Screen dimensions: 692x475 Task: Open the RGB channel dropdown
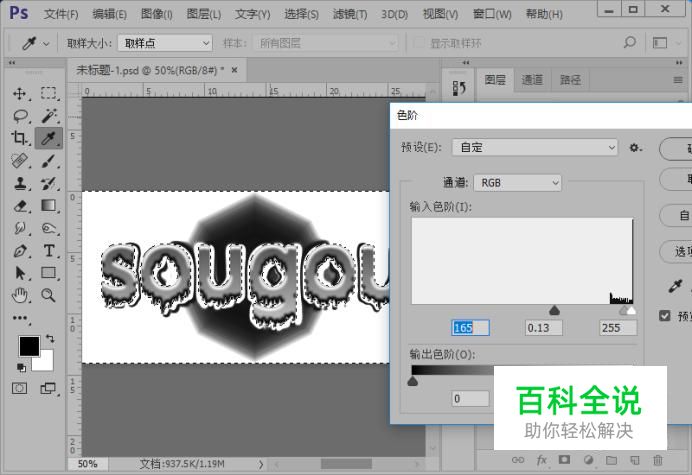point(517,183)
